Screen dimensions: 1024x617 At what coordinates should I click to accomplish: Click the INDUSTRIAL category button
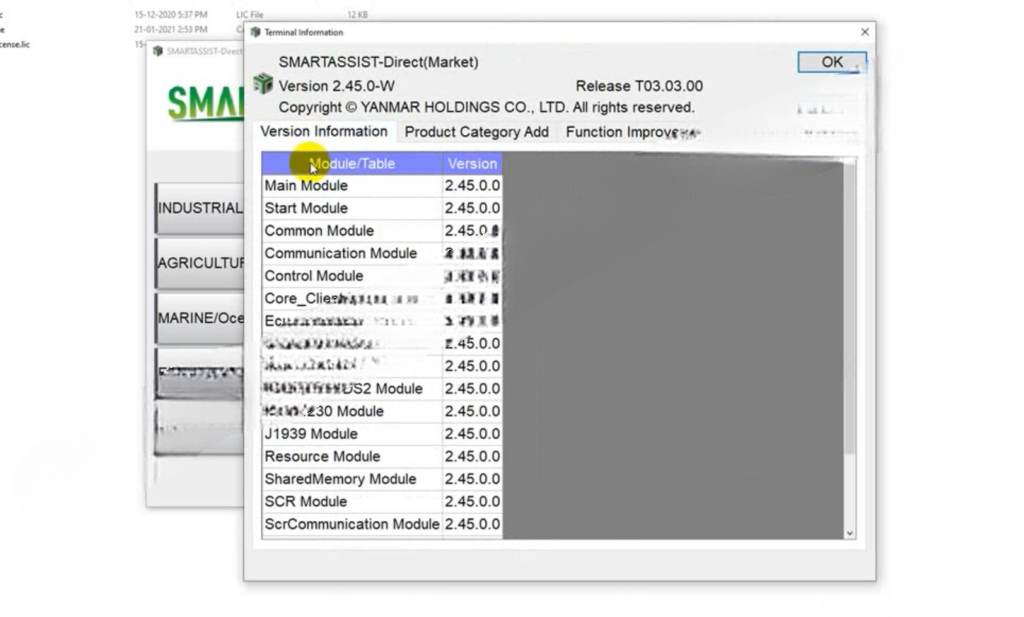[200, 209]
